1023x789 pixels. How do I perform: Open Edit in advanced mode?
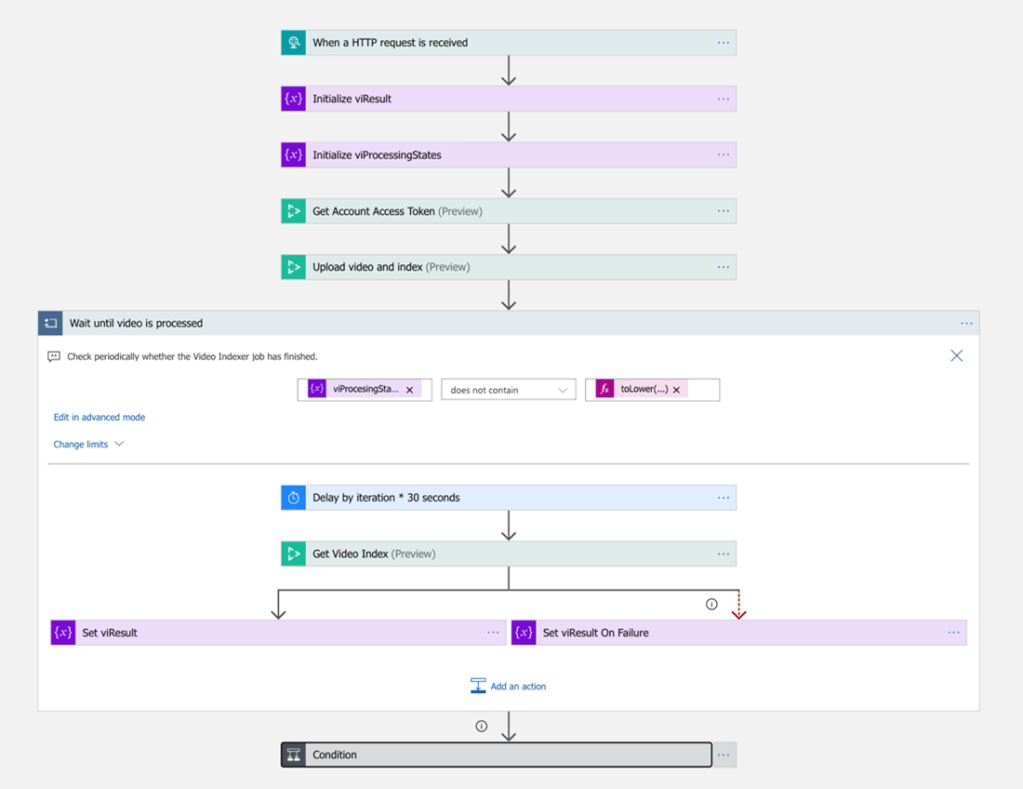[x=99, y=417]
